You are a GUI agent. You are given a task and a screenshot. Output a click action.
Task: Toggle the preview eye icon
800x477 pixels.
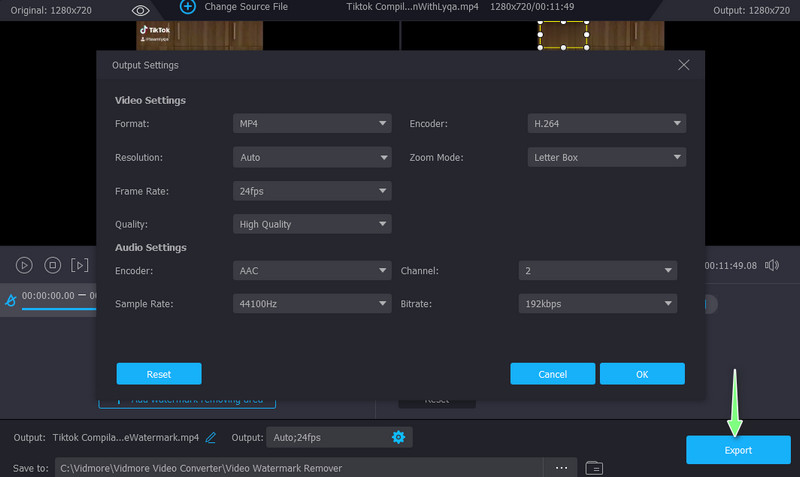coord(141,9)
